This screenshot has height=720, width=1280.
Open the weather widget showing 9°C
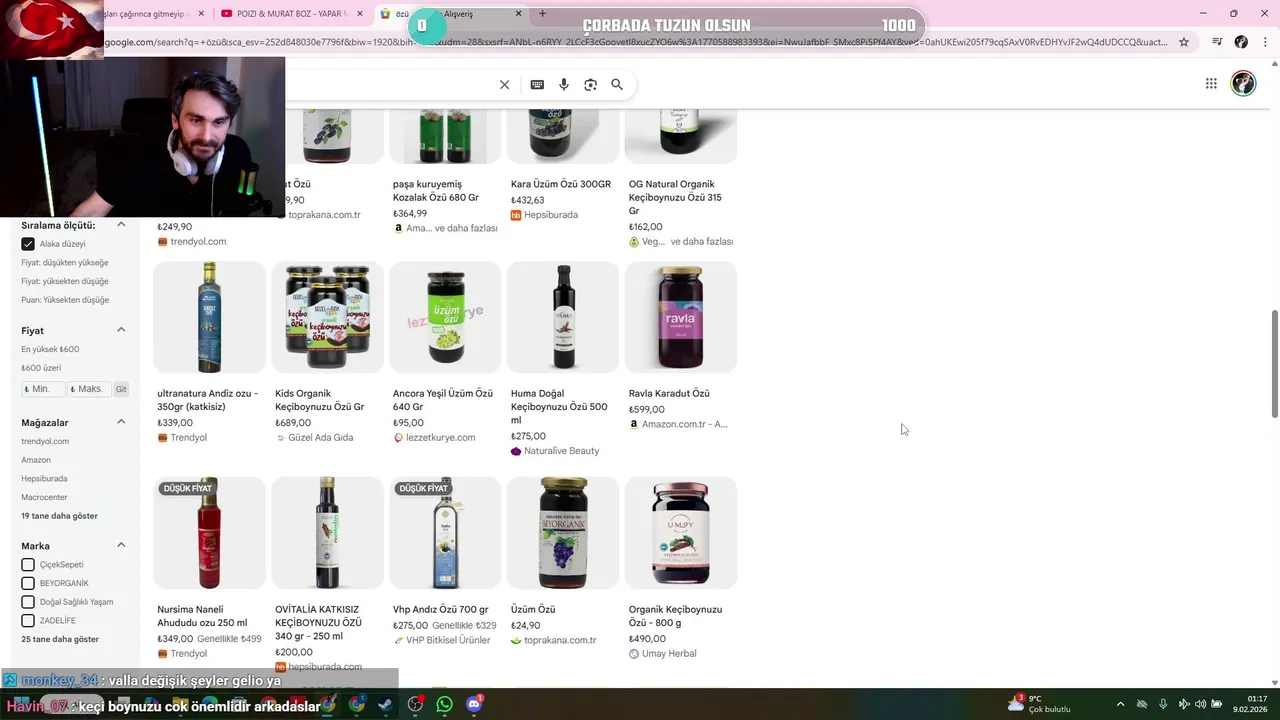click(1040, 704)
